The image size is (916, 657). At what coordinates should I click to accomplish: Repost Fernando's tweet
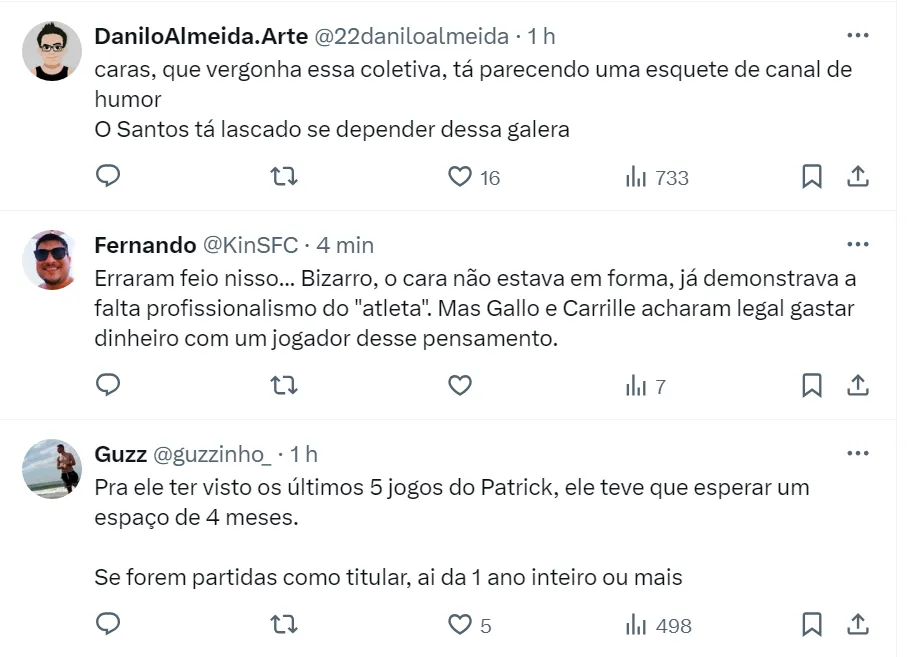pos(285,385)
